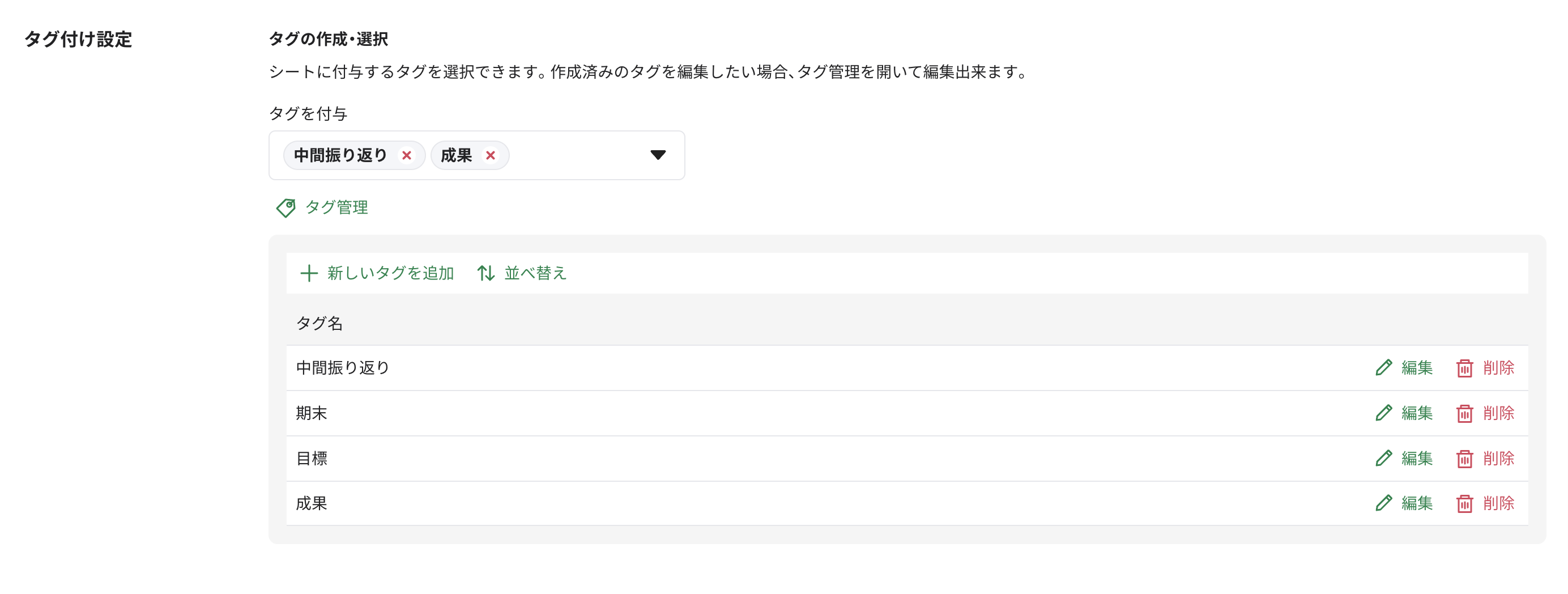Image resolution: width=1568 pixels, height=594 pixels.
Task: Click the sort arrows icon
Action: coord(485,273)
